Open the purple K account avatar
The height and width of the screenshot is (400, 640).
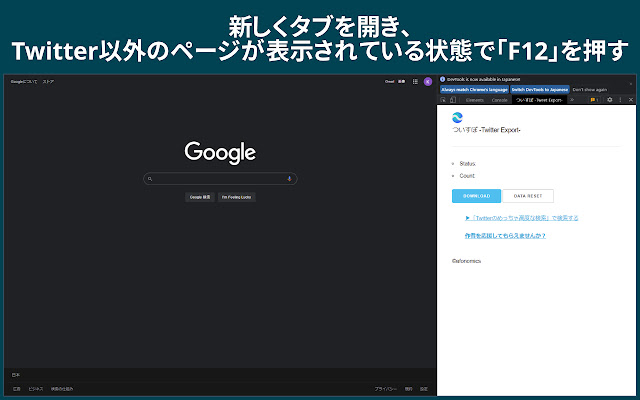(428, 82)
